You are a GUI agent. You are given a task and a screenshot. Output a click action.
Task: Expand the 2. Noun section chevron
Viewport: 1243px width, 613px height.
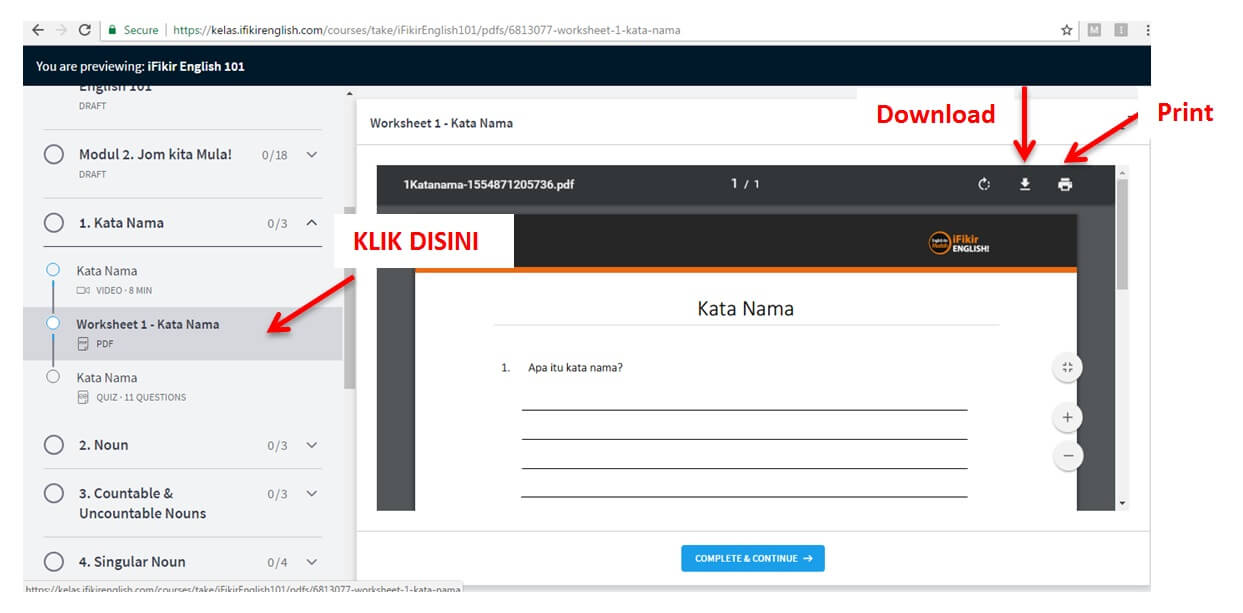(x=312, y=445)
